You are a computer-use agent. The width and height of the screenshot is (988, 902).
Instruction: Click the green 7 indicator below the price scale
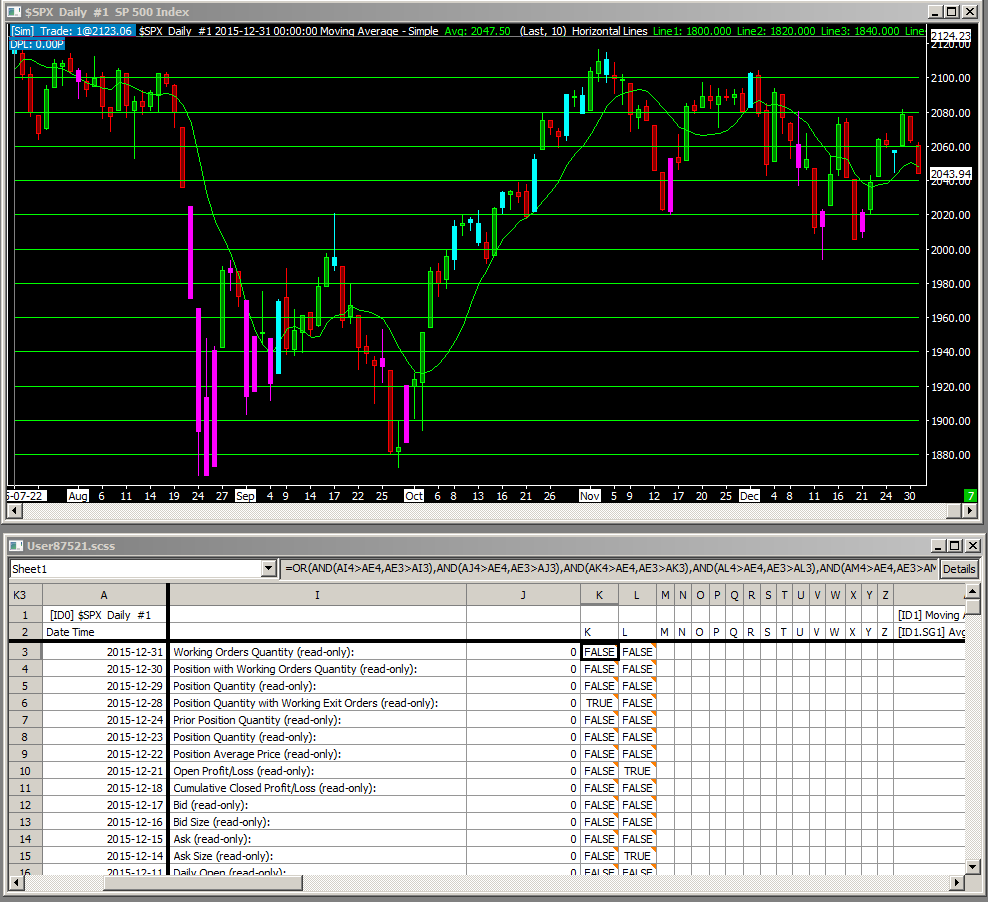click(x=969, y=496)
